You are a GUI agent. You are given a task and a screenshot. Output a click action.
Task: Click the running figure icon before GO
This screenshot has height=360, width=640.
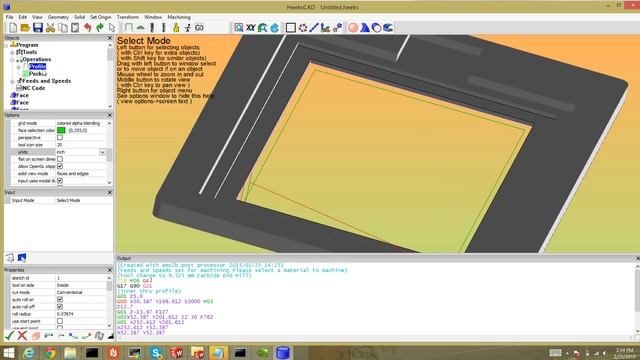pyautogui.click(x=187, y=27)
